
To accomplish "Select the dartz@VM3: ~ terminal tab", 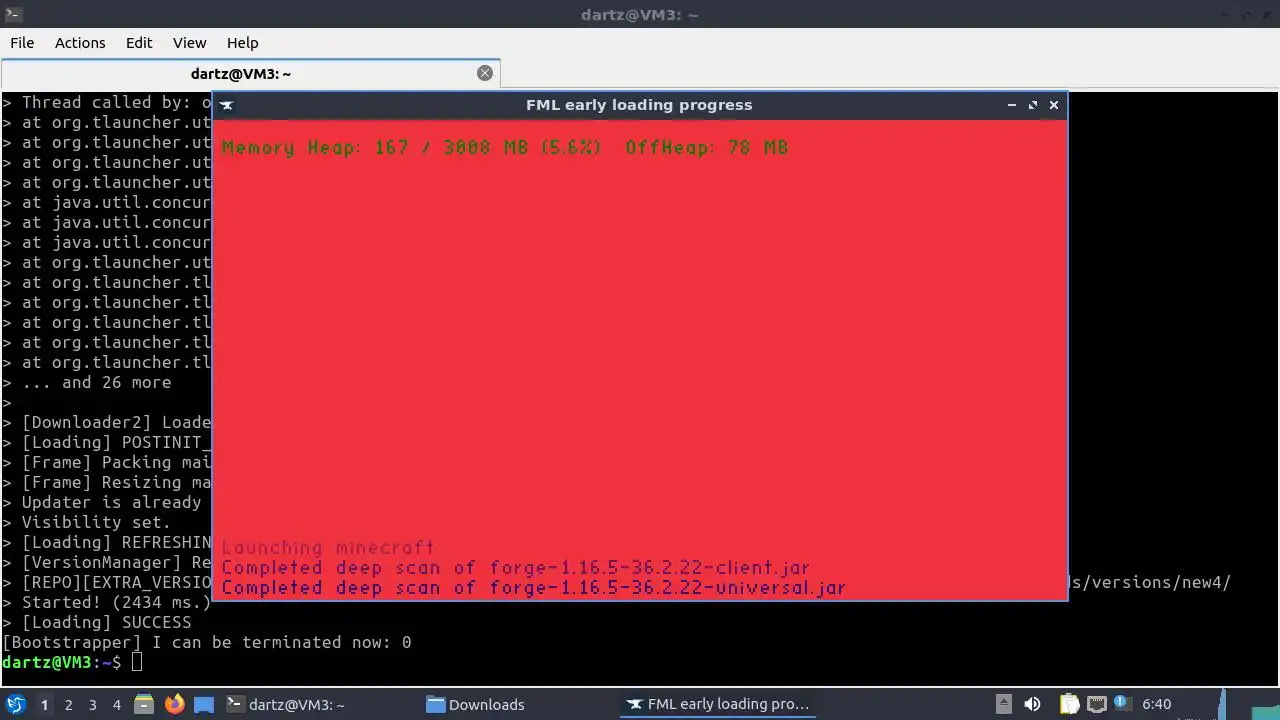I will [x=241, y=73].
